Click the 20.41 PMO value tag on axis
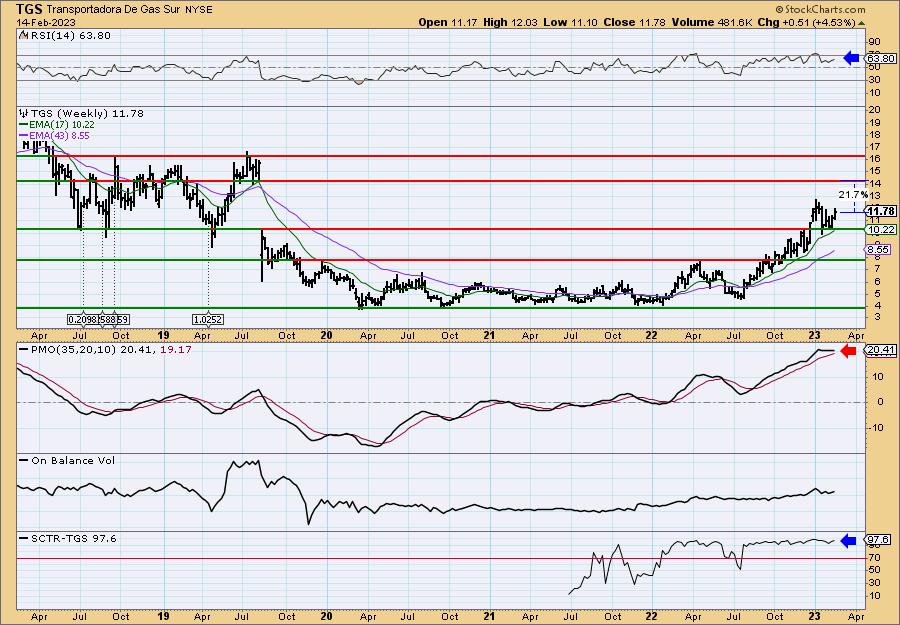The image size is (900, 625). tap(881, 352)
